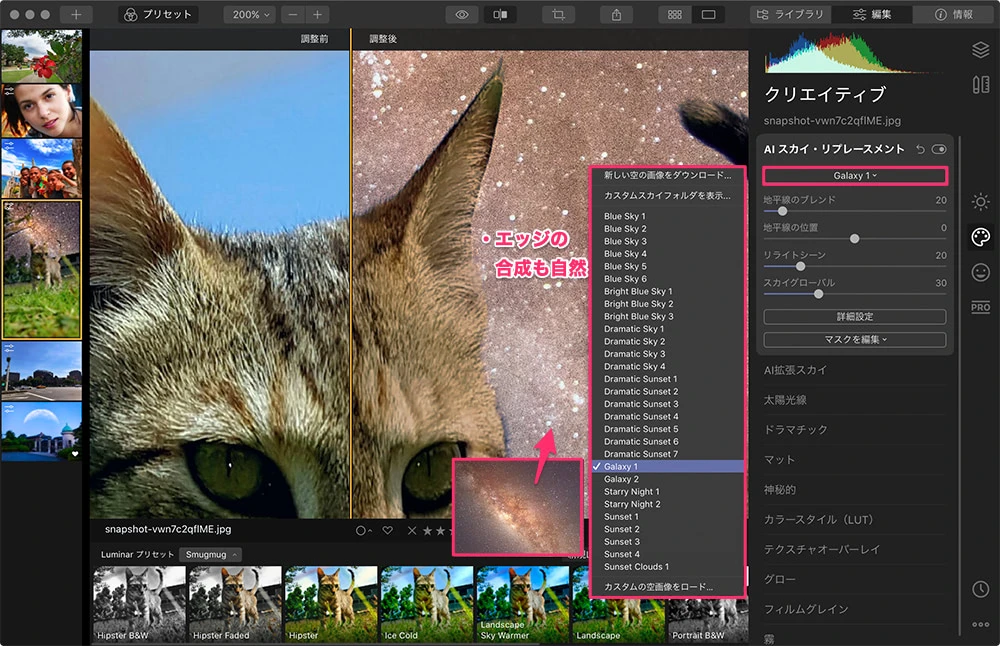
Task: Switch to gallery grid view icon
Action: click(675, 14)
